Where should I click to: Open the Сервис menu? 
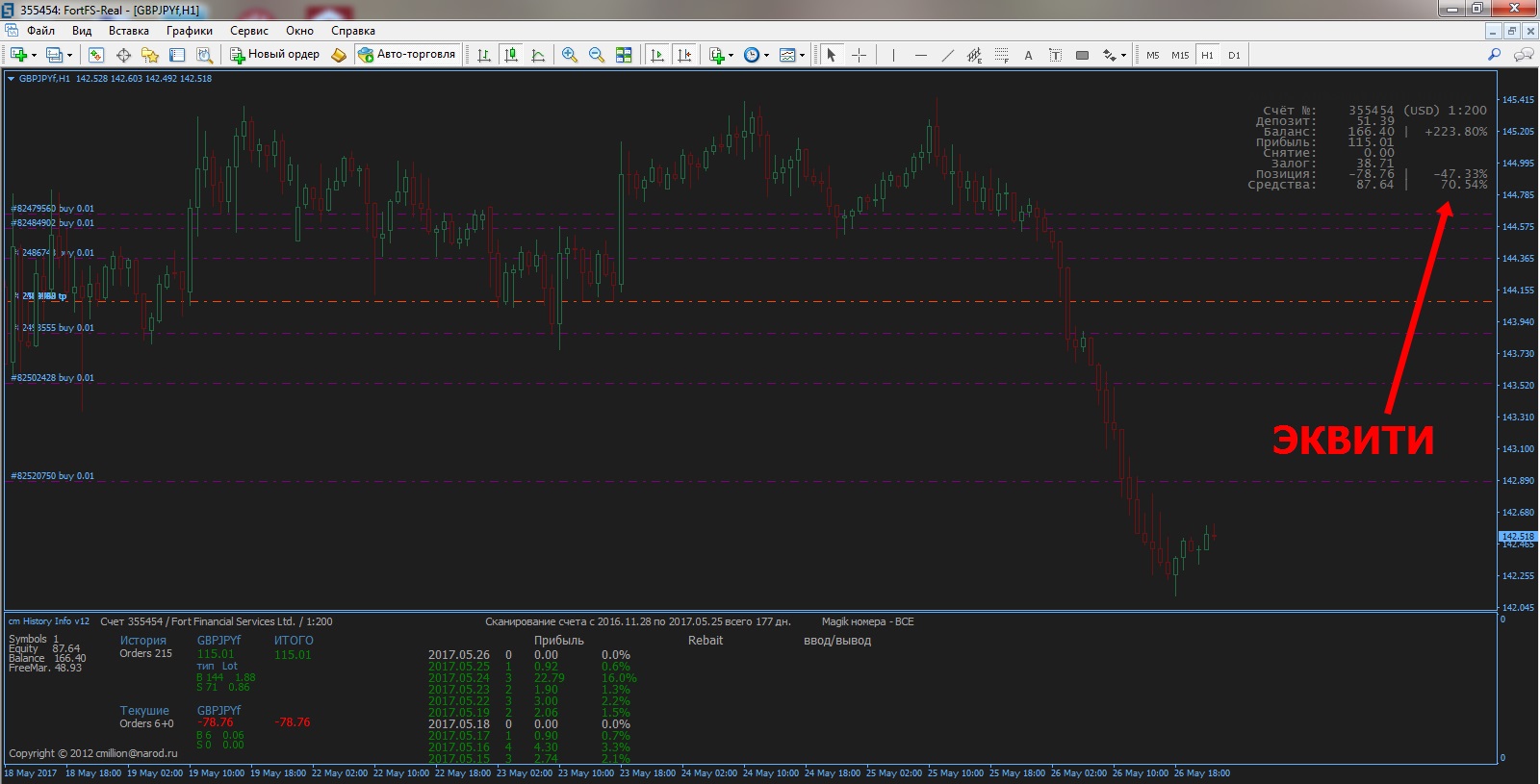(248, 31)
